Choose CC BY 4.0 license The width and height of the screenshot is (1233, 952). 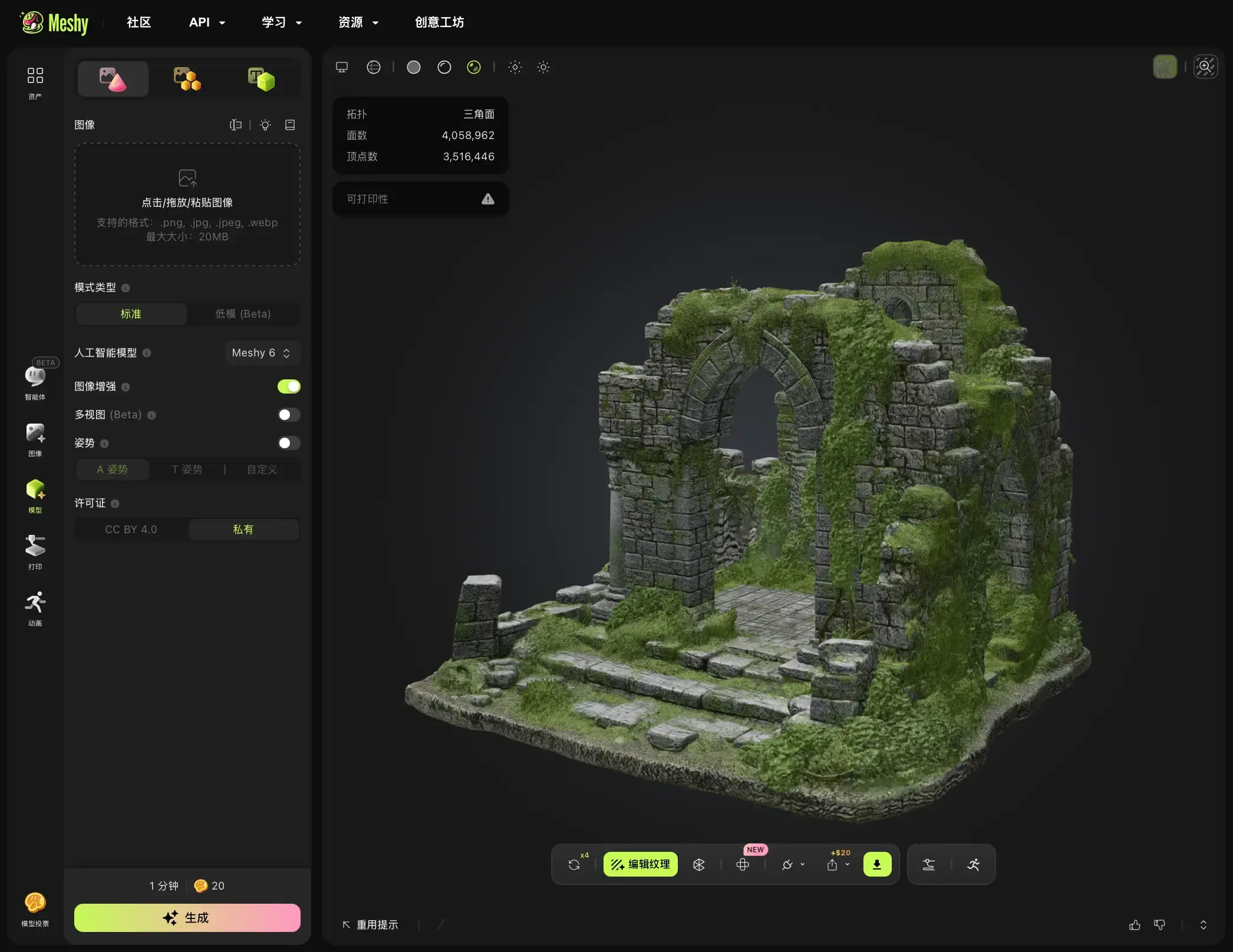[x=131, y=530]
